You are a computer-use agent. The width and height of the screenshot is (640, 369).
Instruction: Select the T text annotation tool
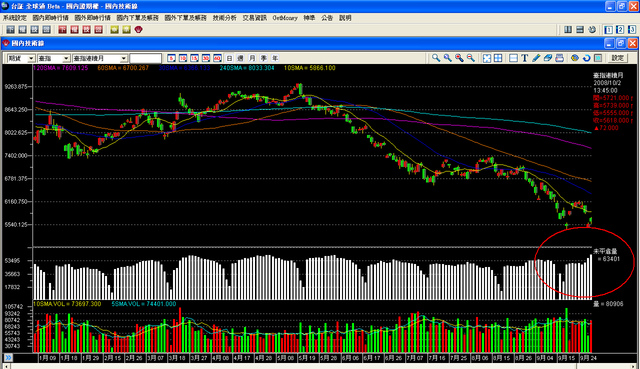click(525, 58)
